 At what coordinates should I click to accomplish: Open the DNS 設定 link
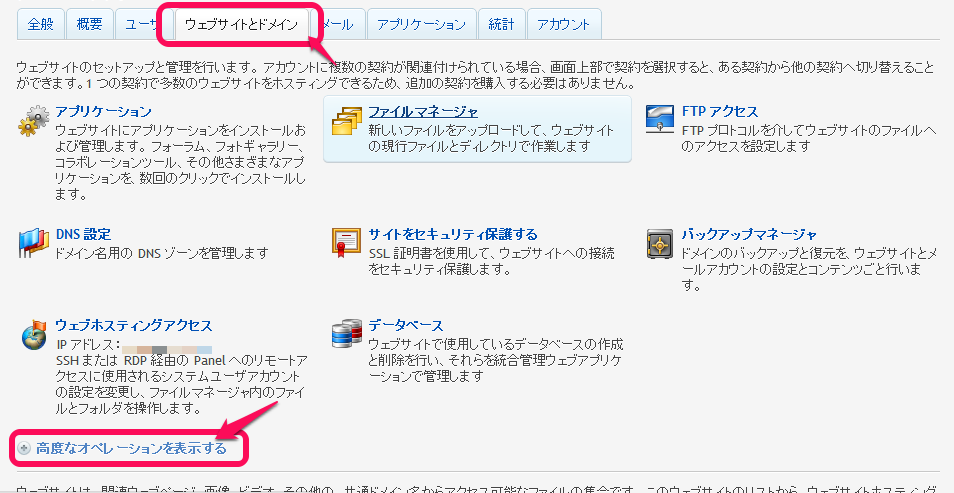tap(83, 234)
